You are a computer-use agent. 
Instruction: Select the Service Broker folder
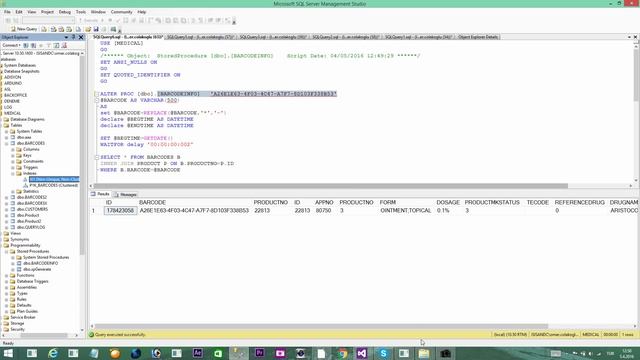[x=23, y=317]
